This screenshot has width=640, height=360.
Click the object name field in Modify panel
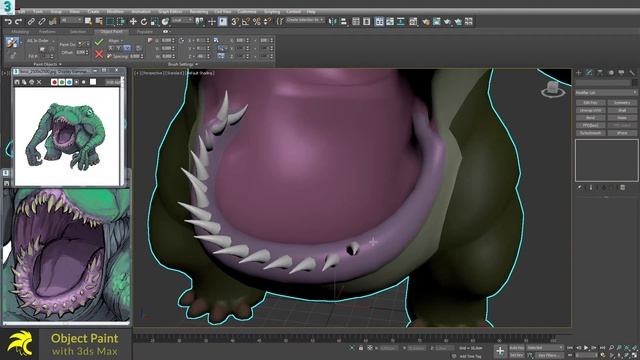coord(603,83)
